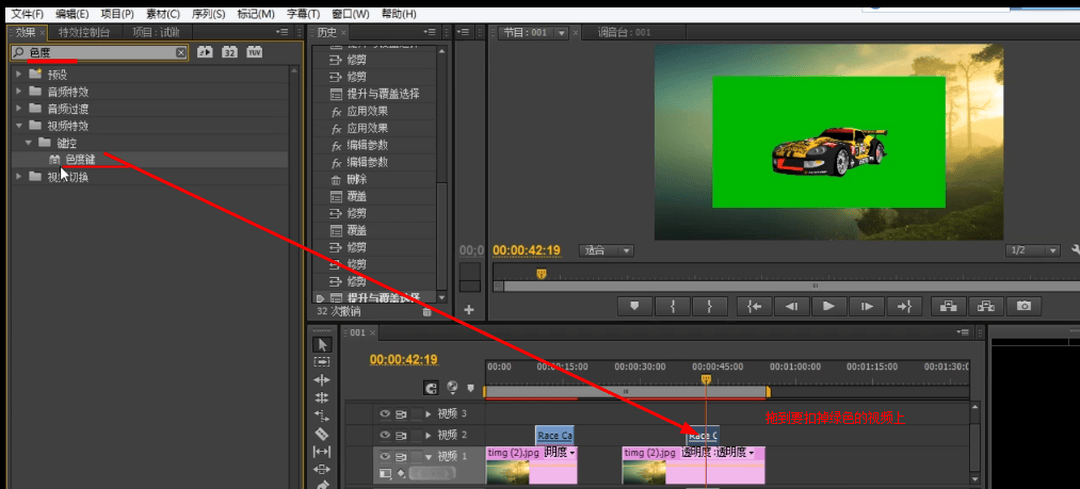Click the Lift button
Image resolution: width=1080 pixels, height=489 pixels.
(x=948, y=306)
